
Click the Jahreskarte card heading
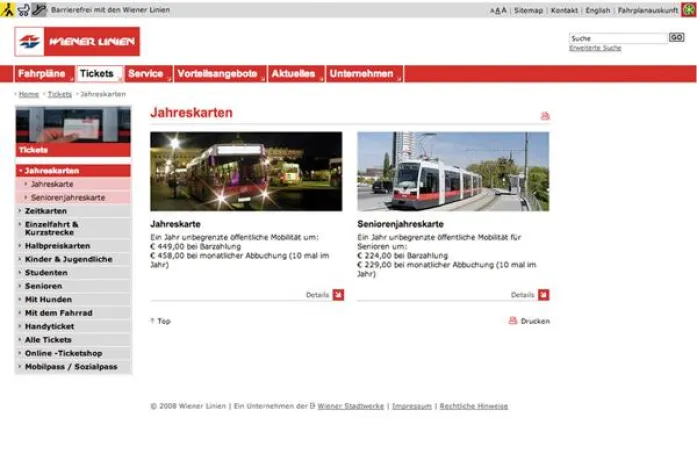tap(175, 224)
